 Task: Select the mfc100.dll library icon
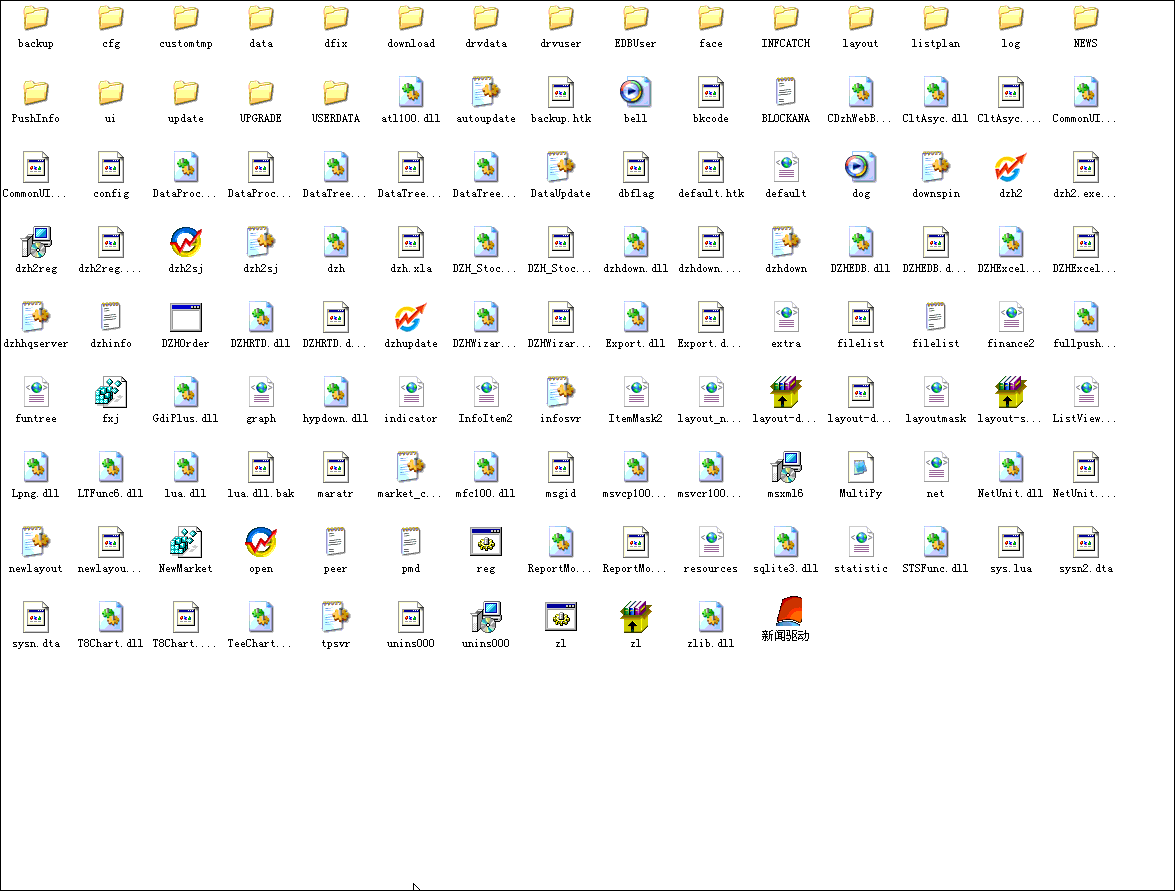coord(486,467)
